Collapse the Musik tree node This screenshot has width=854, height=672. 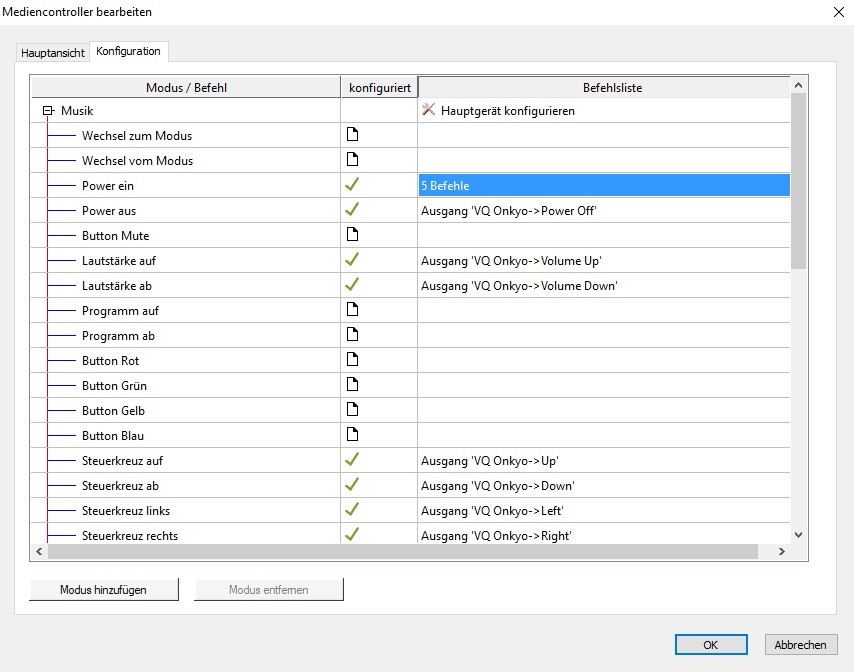[x=47, y=111]
